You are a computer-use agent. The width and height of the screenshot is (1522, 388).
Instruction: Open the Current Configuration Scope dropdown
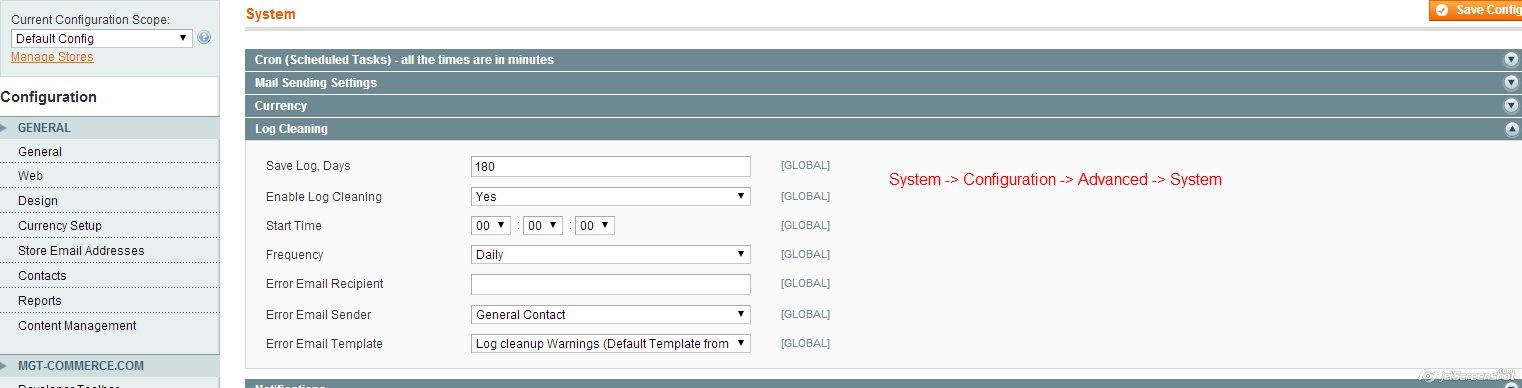tap(101, 38)
